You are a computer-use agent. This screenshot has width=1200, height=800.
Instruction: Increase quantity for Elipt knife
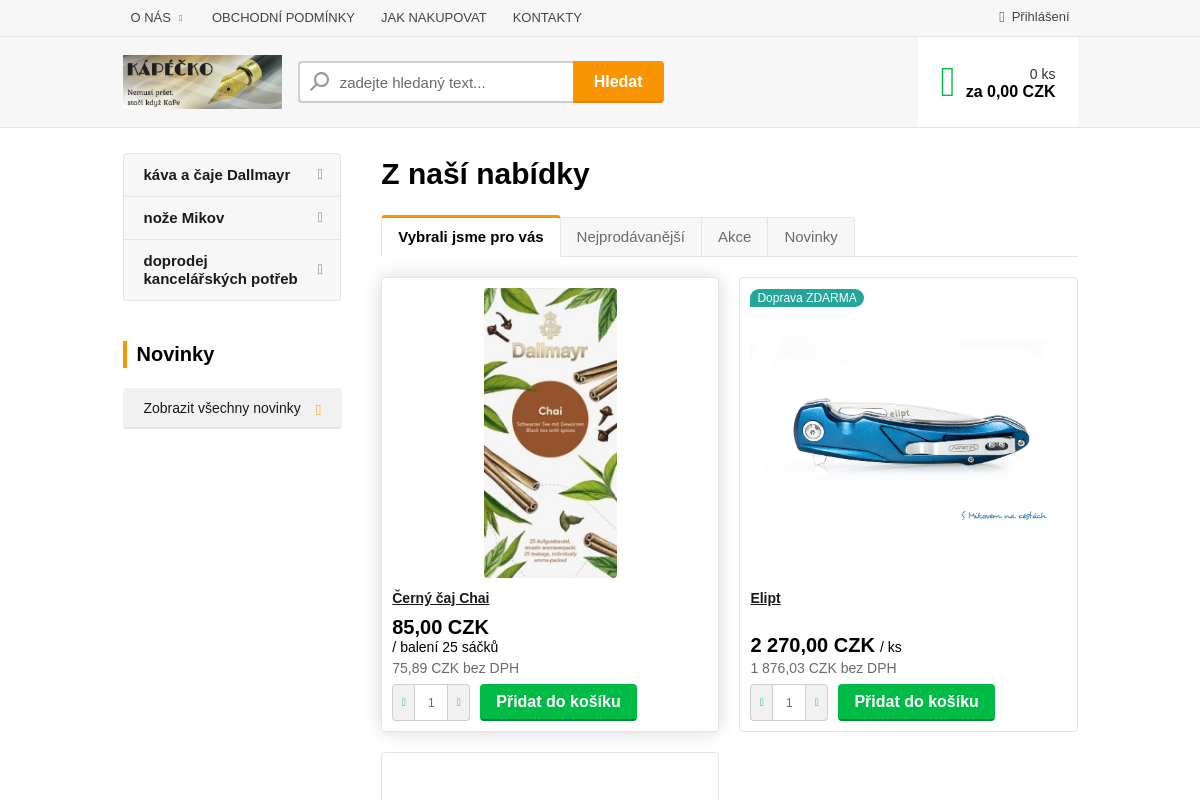[x=816, y=702]
